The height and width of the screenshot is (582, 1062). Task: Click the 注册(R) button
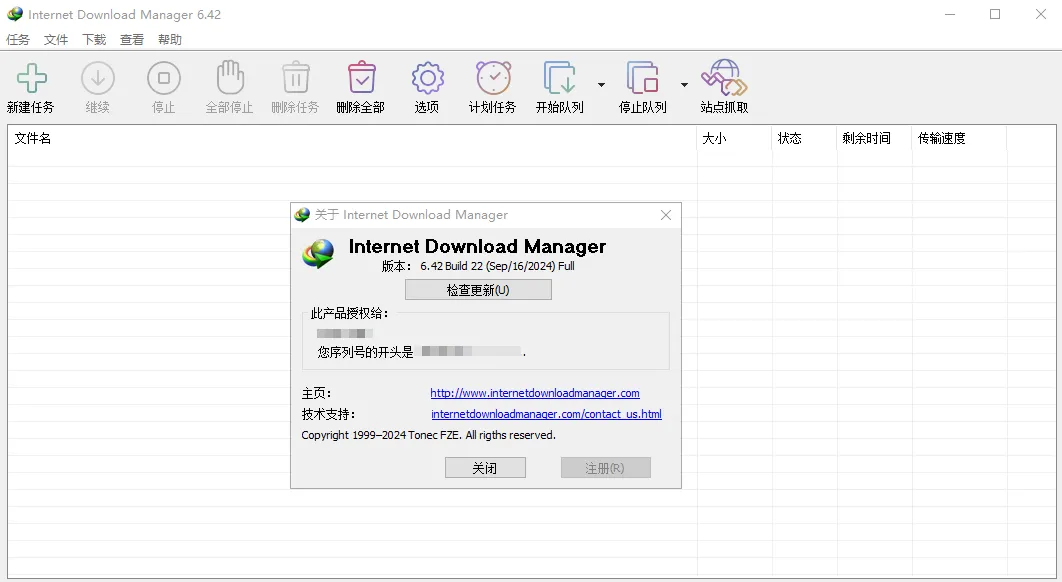pos(606,468)
